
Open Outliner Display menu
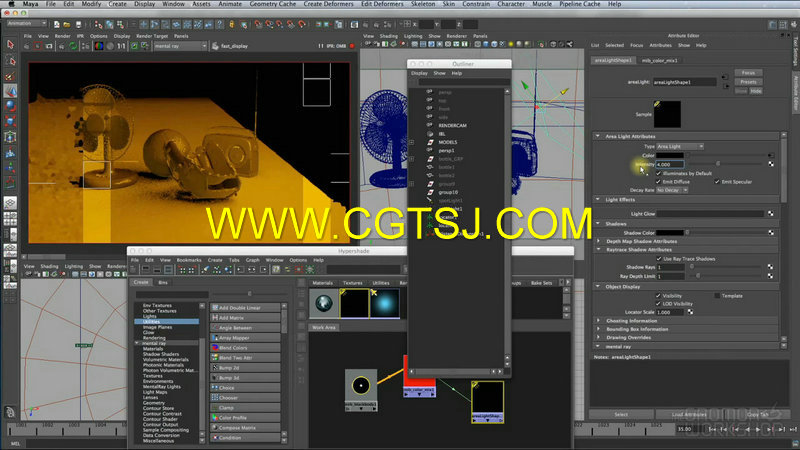419,73
